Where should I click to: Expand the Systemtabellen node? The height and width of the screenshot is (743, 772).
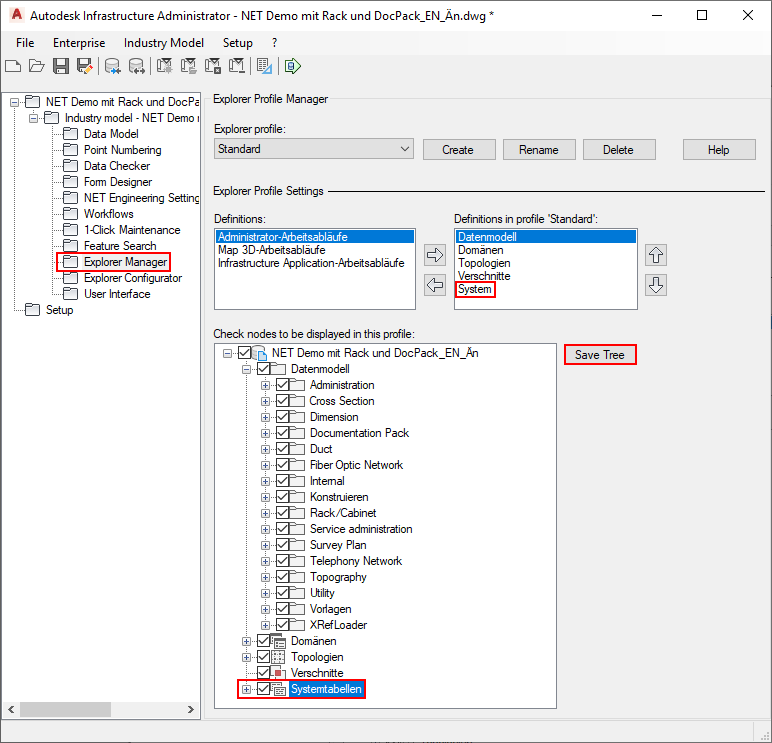tap(246, 689)
